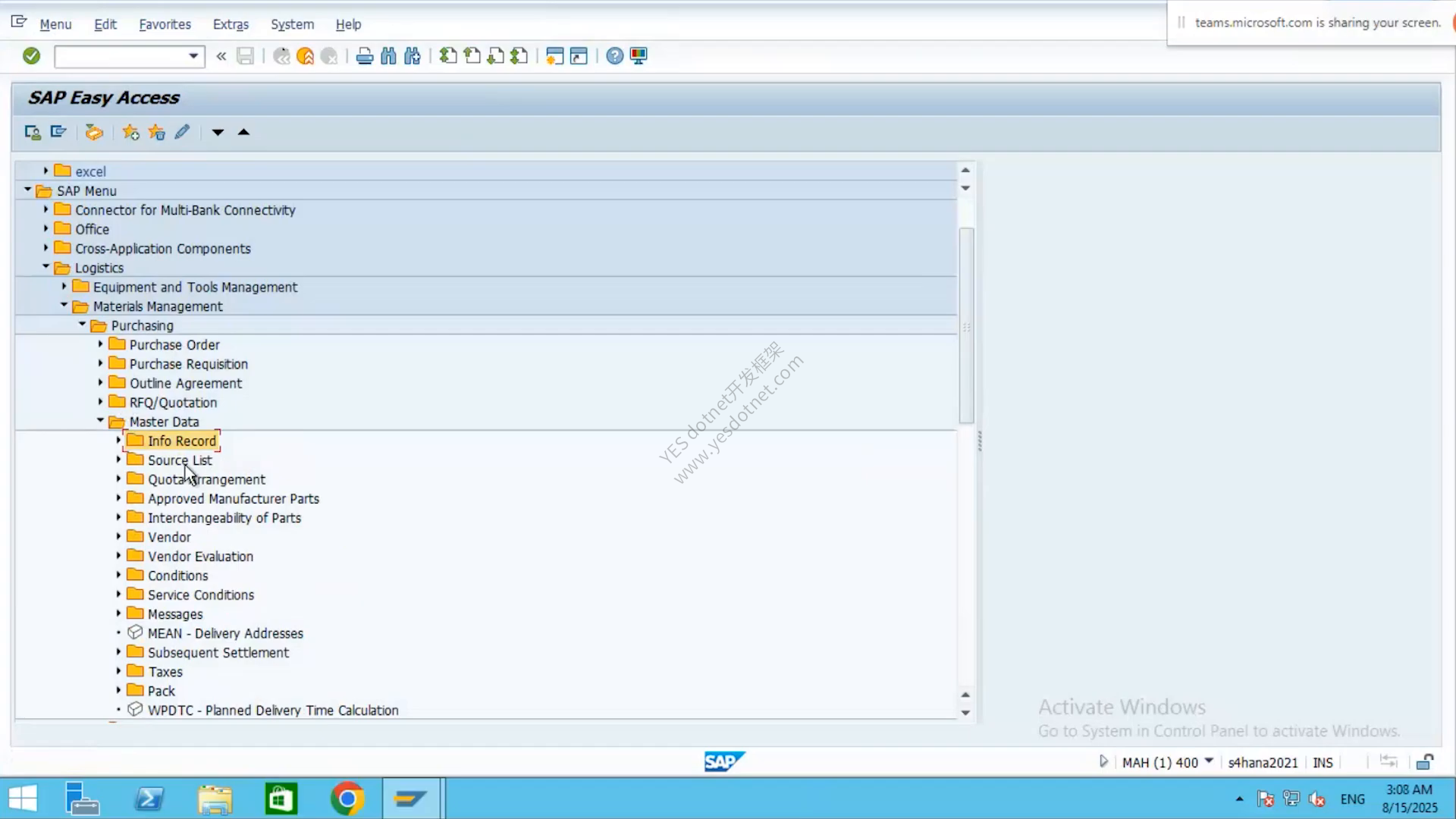Screen dimensions: 1456x819
Task: Click the Save disk icon
Action: [x=245, y=56]
